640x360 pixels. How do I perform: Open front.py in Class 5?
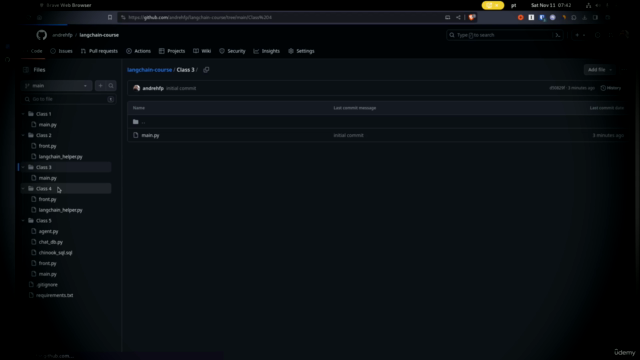coord(47,263)
